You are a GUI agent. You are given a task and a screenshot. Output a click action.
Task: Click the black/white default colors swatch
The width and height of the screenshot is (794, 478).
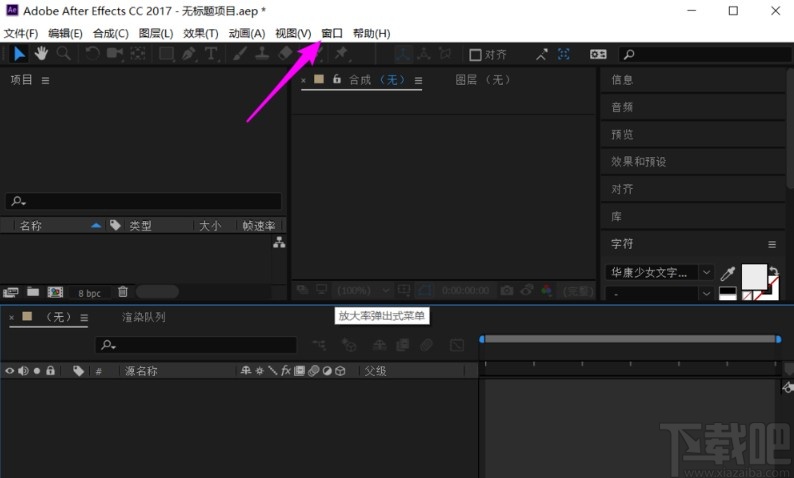728,294
